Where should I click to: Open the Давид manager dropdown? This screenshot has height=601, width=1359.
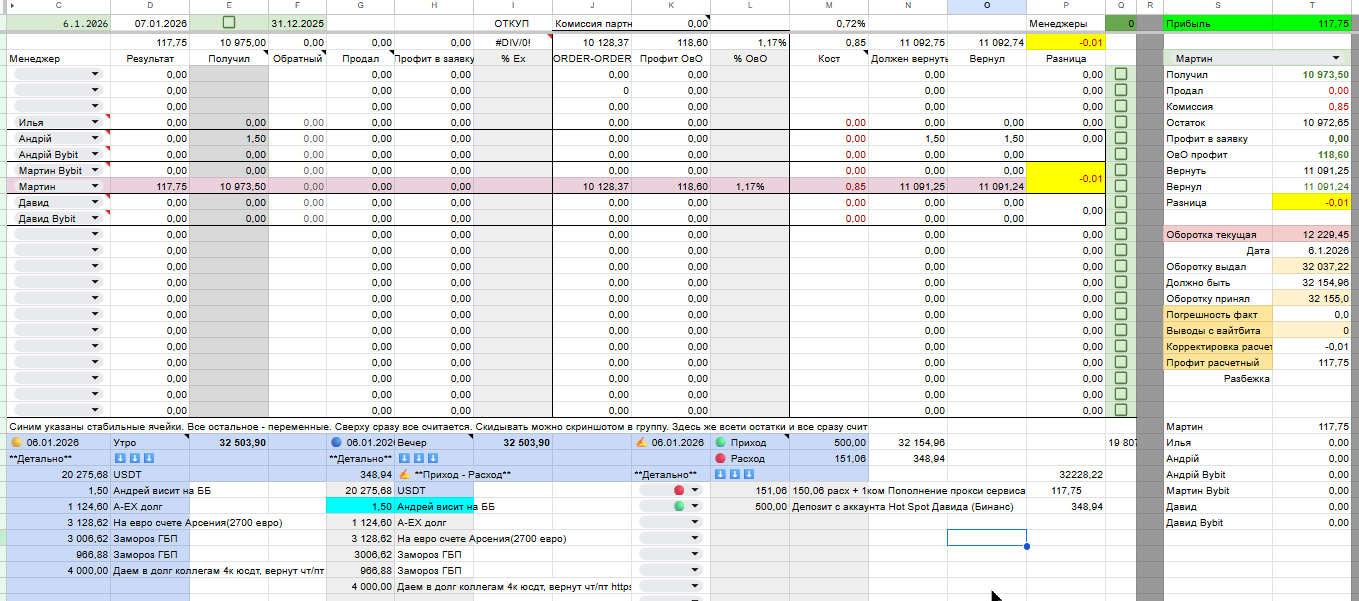tap(95, 202)
